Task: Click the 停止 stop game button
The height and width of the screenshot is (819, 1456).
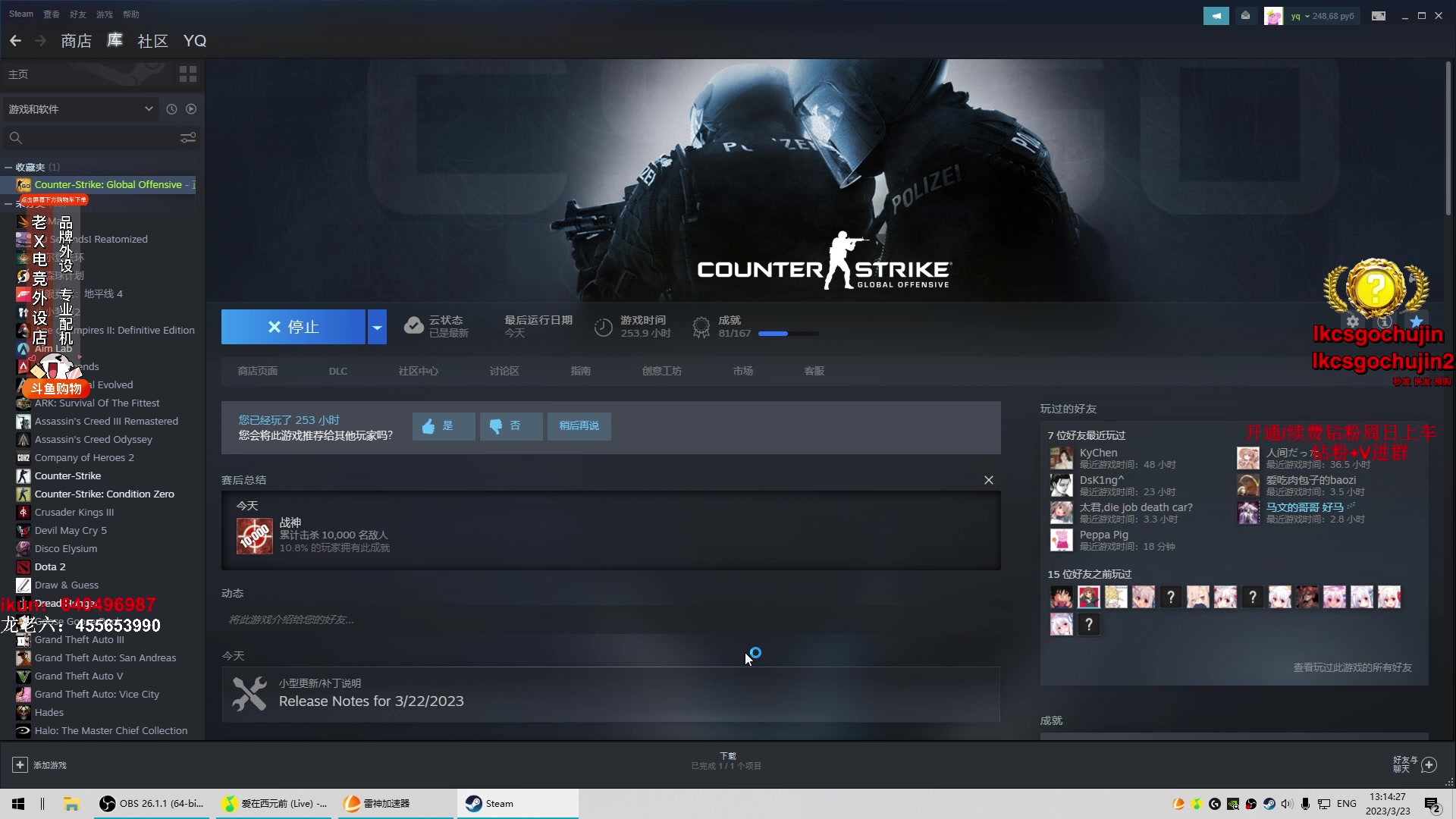Action: (293, 327)
